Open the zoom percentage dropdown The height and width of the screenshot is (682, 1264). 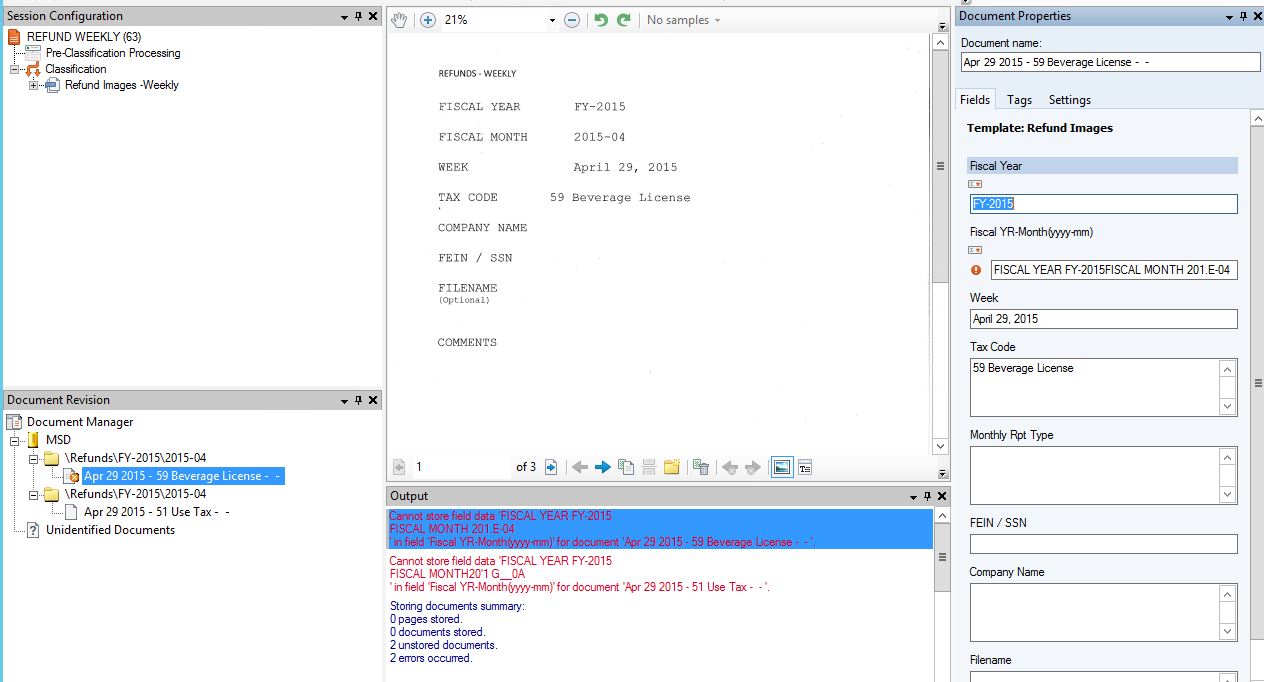[x=552, y=20]
